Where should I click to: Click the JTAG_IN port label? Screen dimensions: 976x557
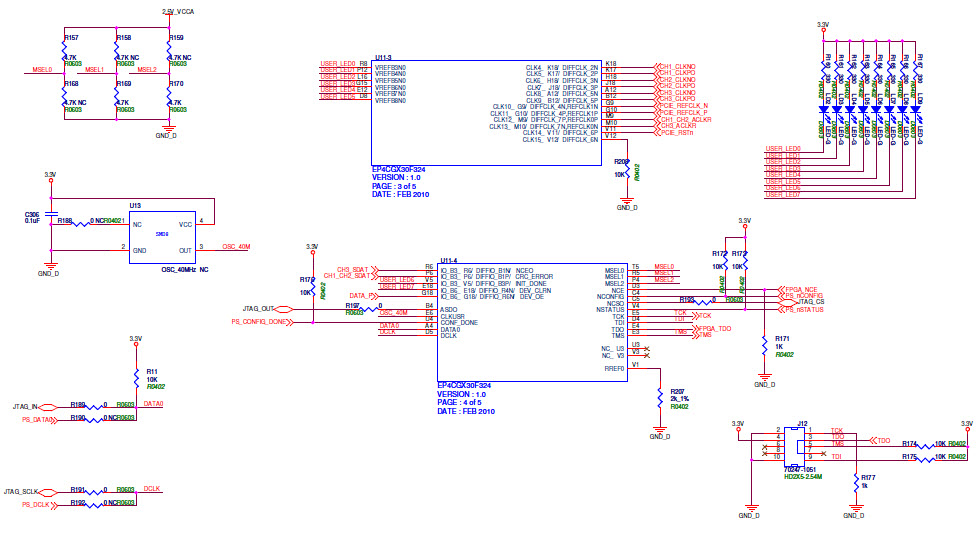tap(25, 407)
